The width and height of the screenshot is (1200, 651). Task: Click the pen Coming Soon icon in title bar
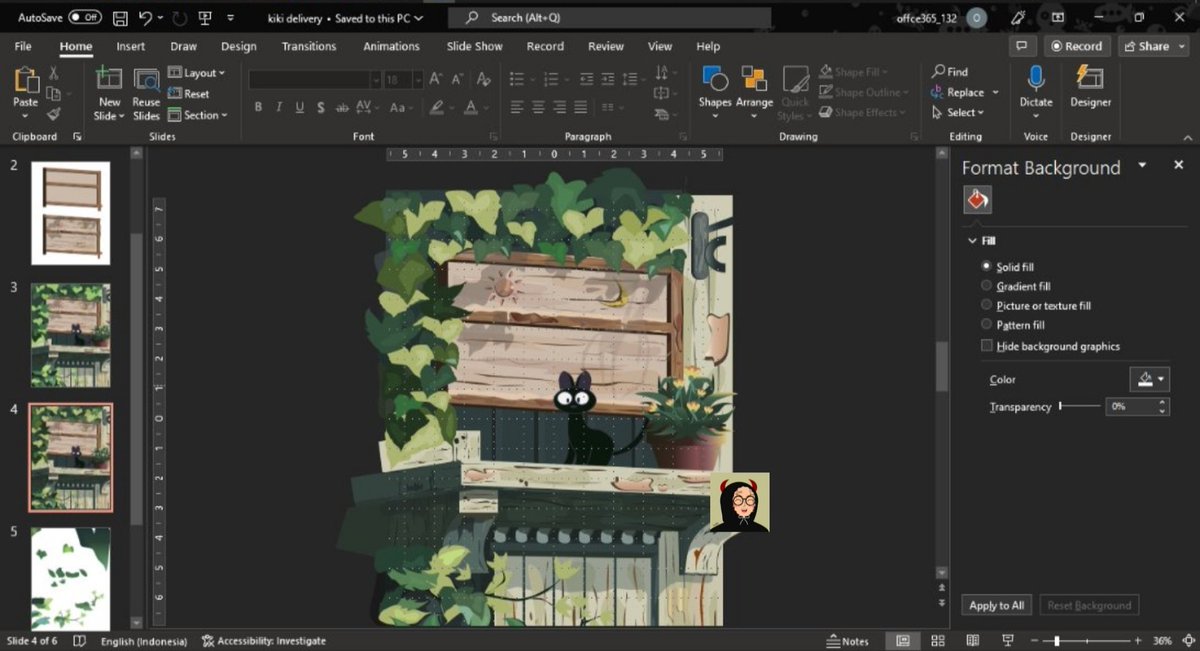(x=1018, y=18)
